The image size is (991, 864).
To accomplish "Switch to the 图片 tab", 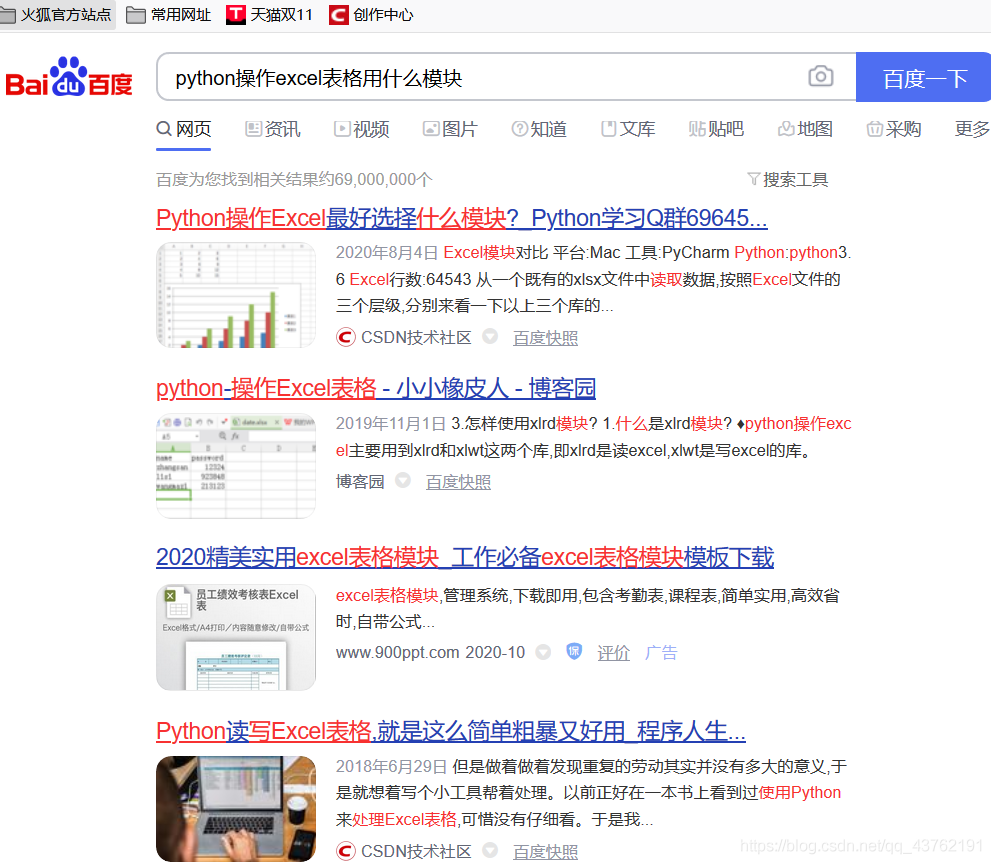I will 450,129.
